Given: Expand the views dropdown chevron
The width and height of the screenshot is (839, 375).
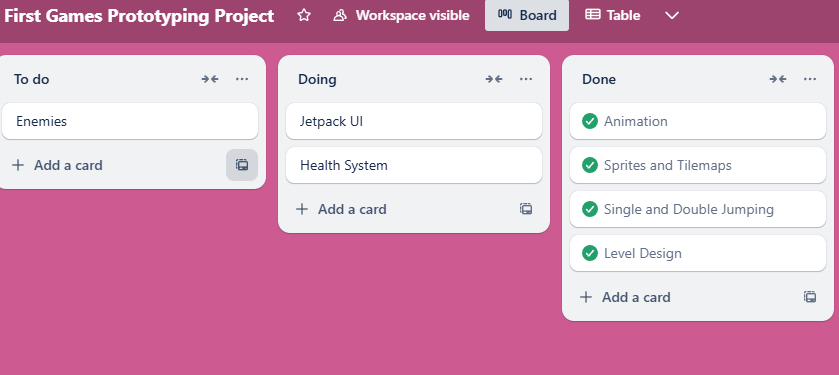Looking at the screenshot, I should (x=672, y=16).
